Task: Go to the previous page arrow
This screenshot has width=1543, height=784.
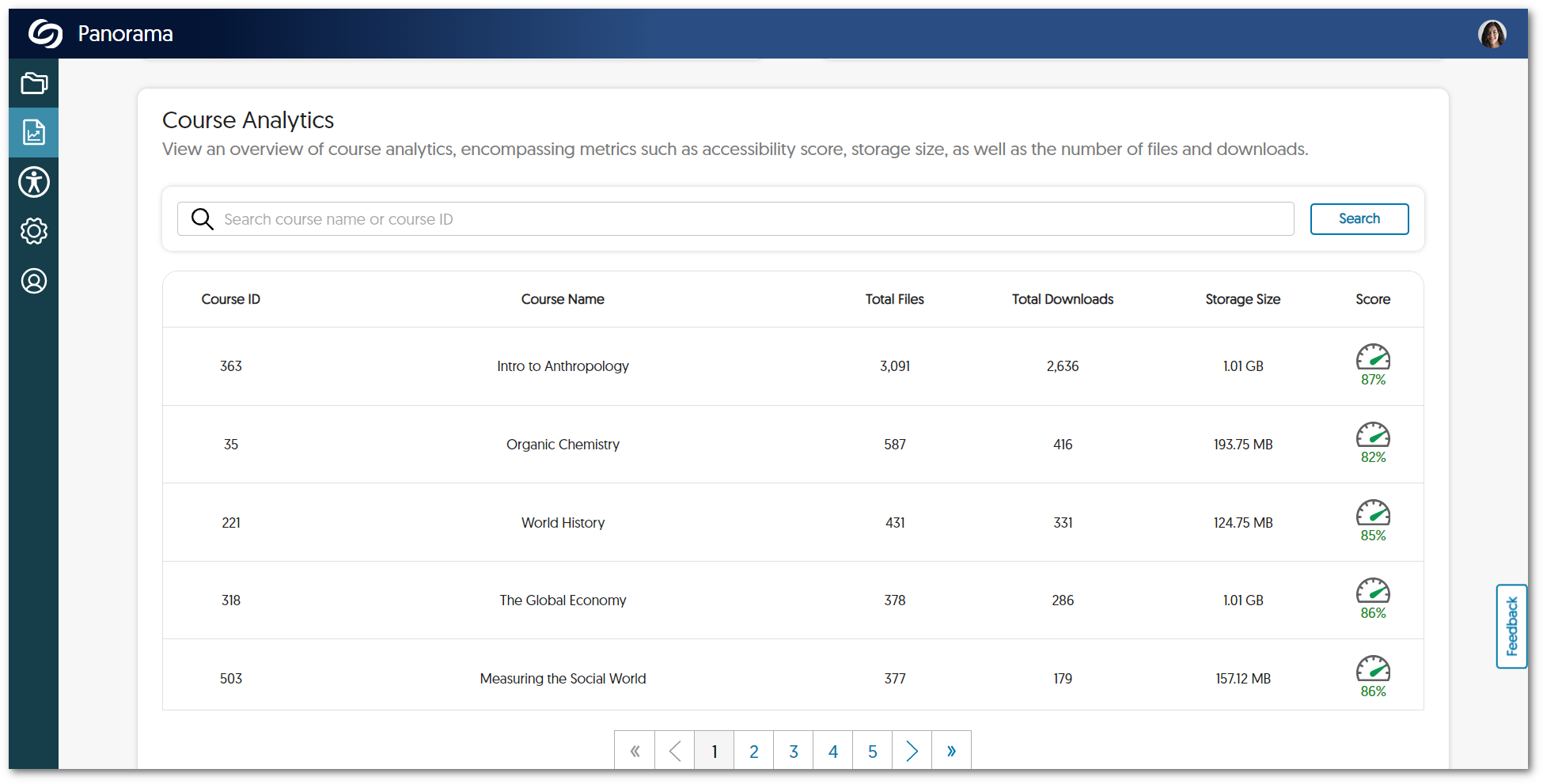Action: [674, 751]
